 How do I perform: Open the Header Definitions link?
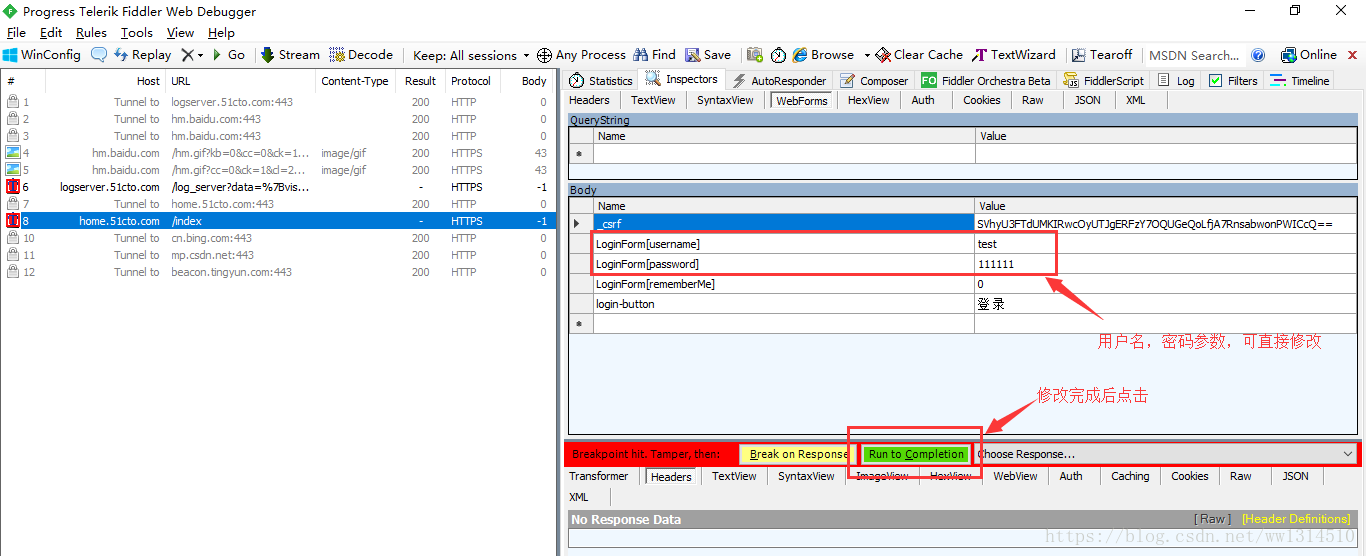(x=1296, y=519)
